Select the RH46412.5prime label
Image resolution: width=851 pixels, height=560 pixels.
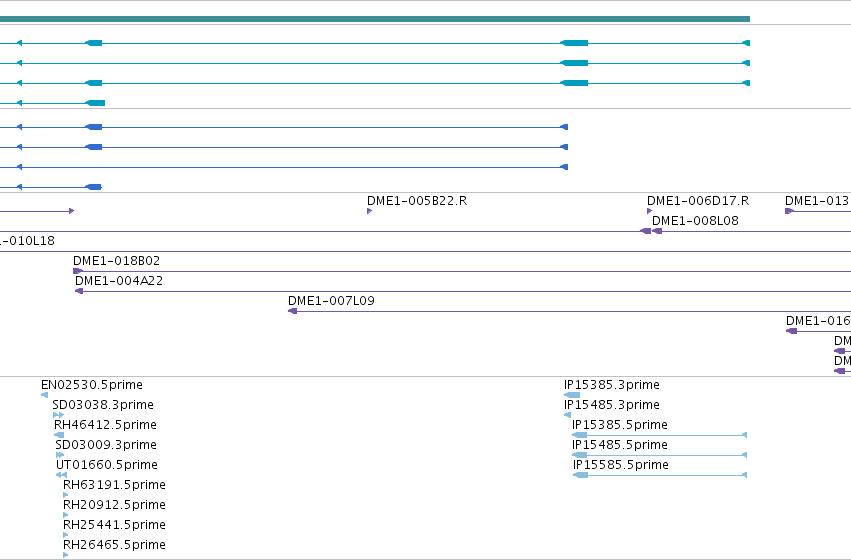(x=105, y=425)
